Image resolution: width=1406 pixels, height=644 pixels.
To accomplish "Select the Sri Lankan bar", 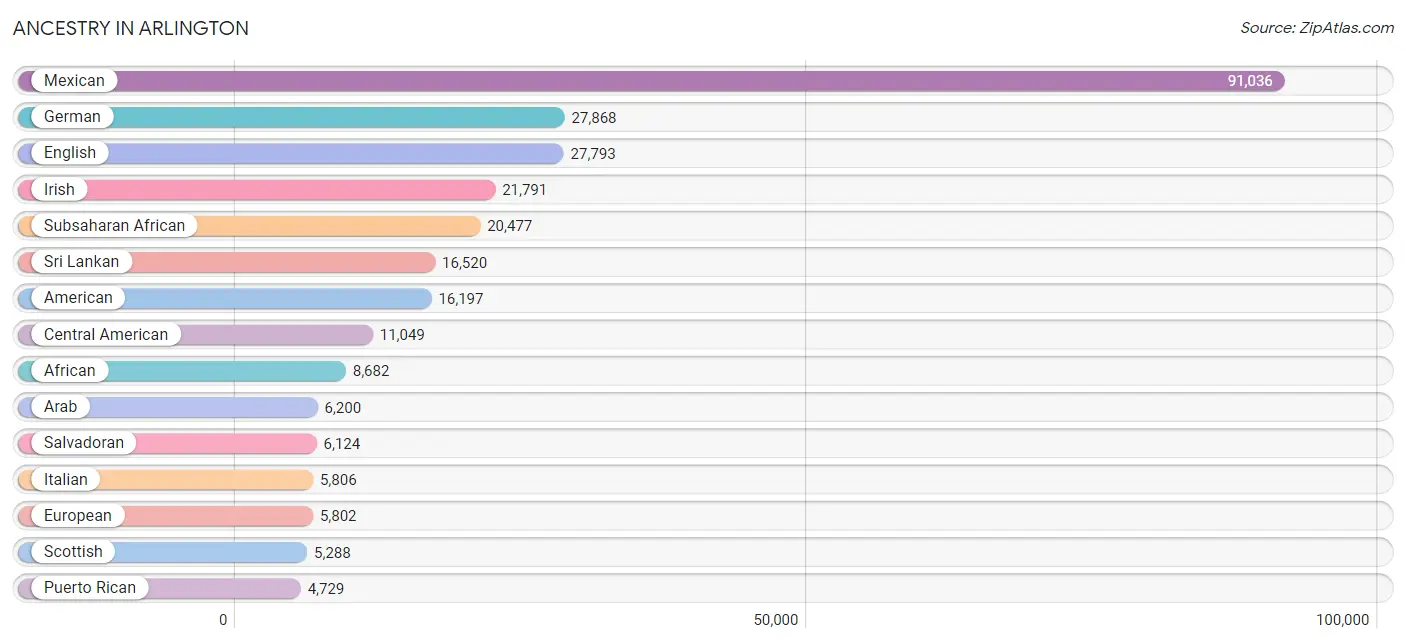I will (x=227, y=262).
